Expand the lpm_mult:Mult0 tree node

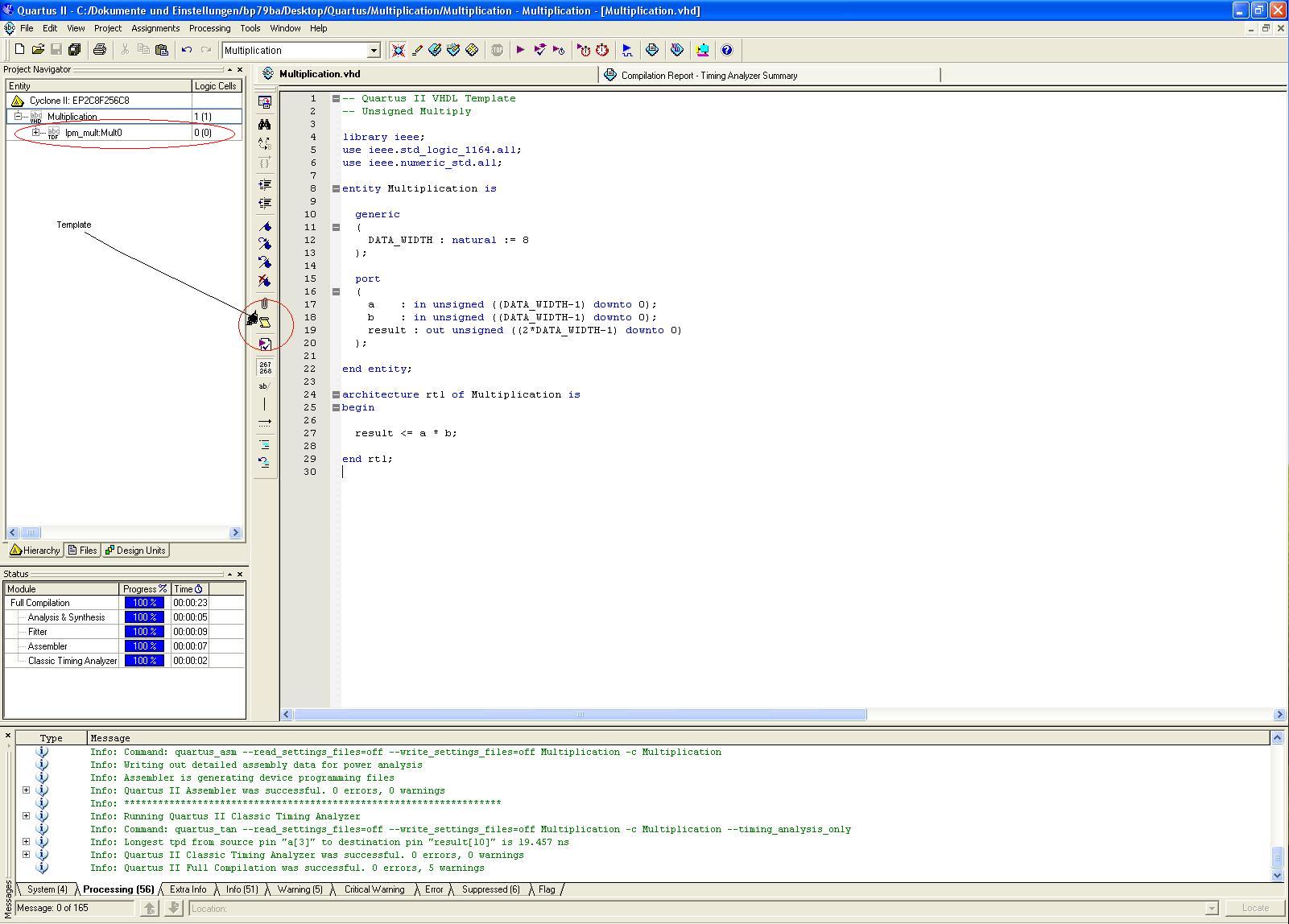pos(35,132)
